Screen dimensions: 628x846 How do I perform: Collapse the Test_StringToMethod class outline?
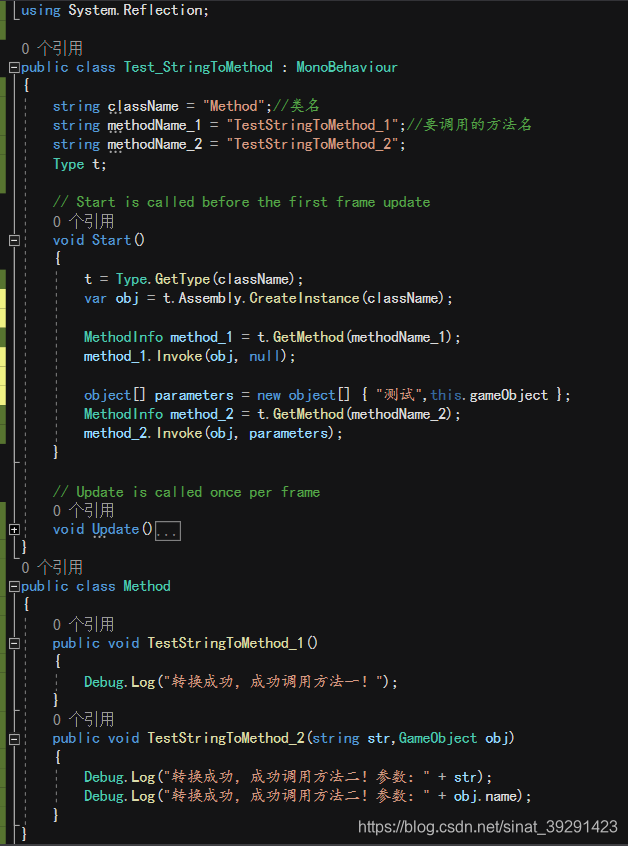coord(14,67)
